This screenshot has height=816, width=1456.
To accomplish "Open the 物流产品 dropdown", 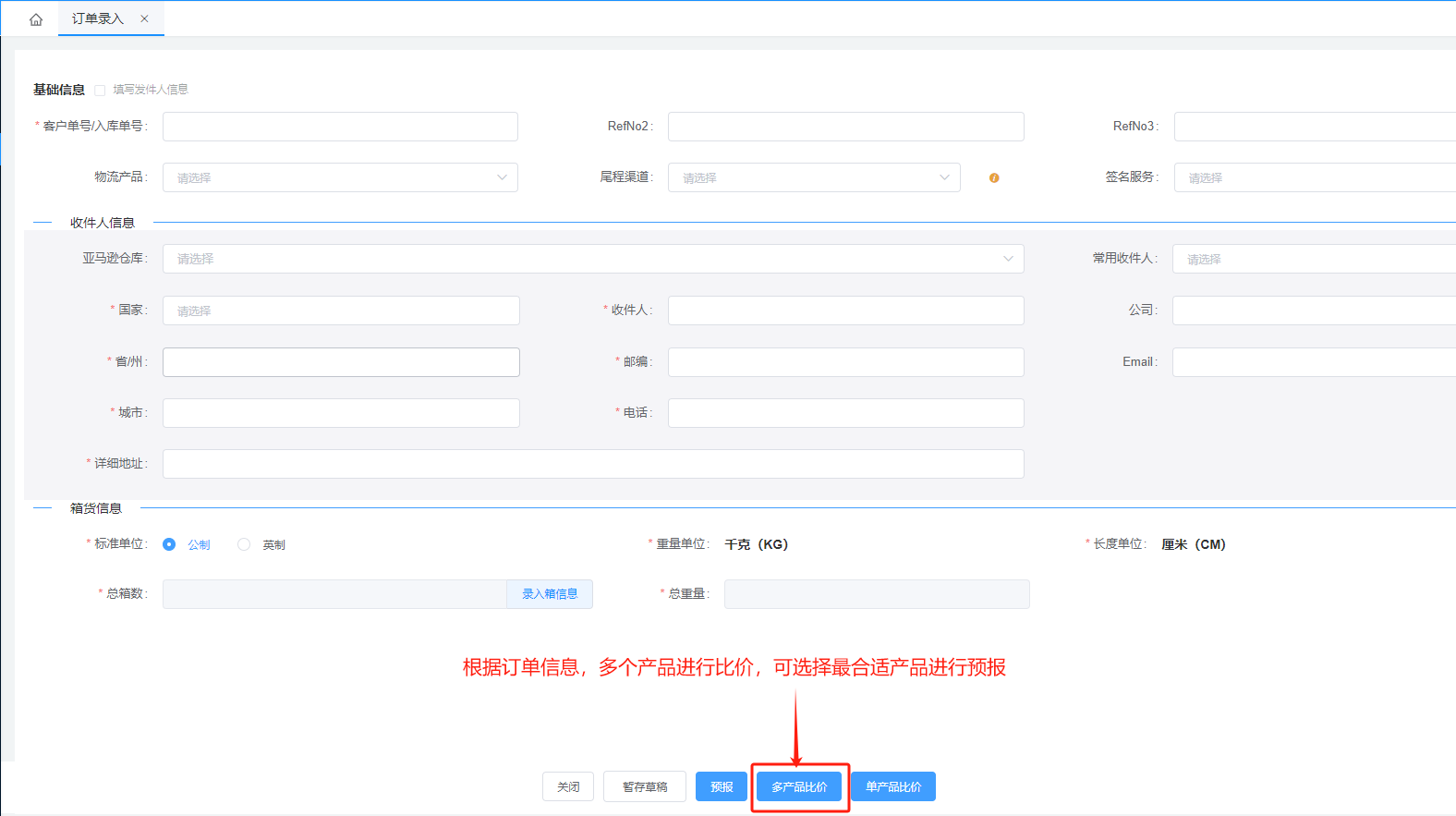I will [340, 177].
